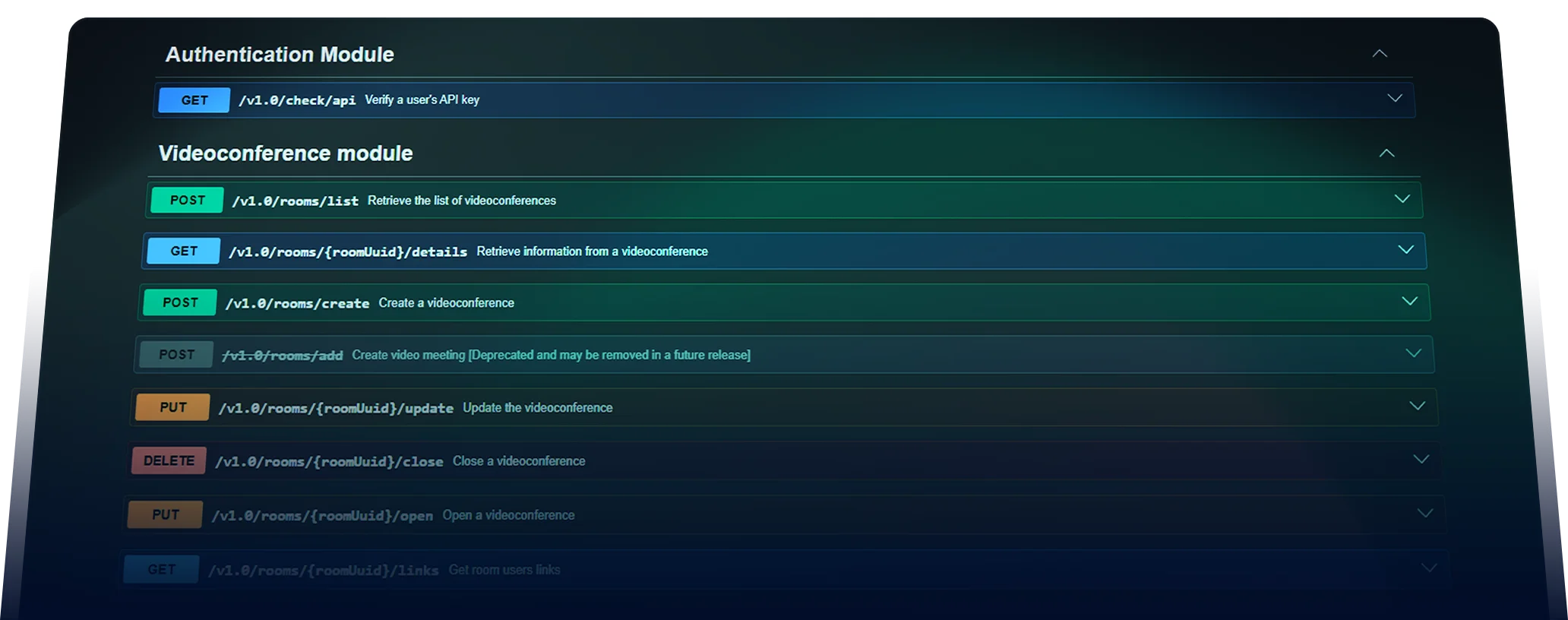
Task: Open the /v1.0/rooms/create path link
Action: pyautogui.click(x=297, y=304)
